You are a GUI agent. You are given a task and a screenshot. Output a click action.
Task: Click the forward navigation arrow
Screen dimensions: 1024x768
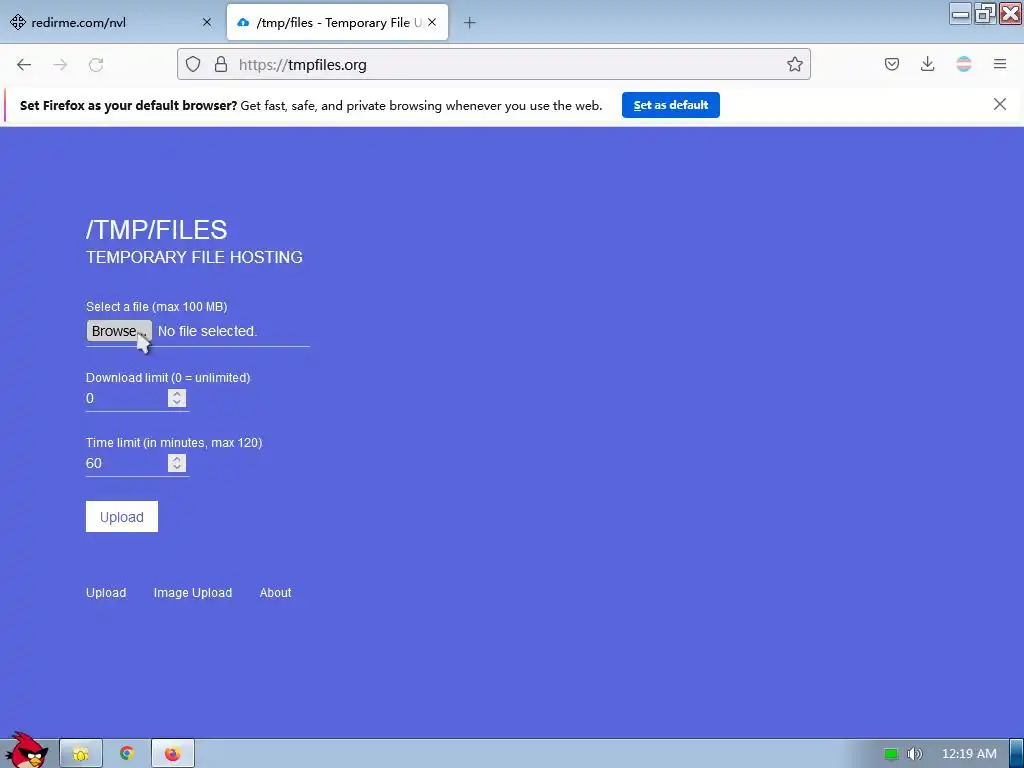tap(60, 65)
